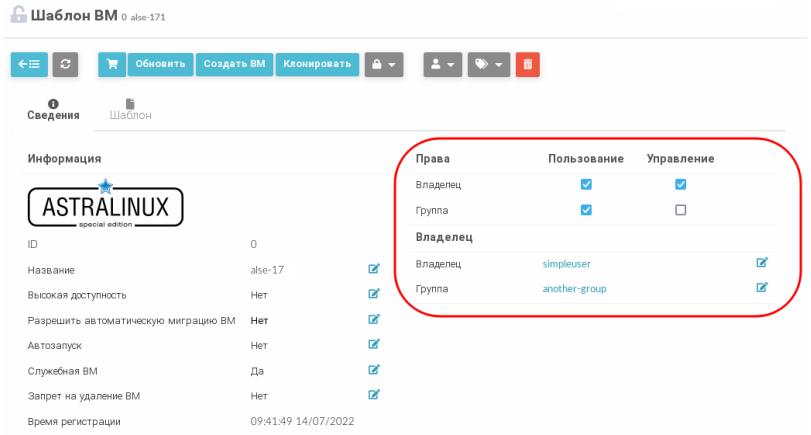Screen dimensions: 811x435
Task: Uncheck Владелец Пользование permission checkbox
Action: [x=586, y=184]
